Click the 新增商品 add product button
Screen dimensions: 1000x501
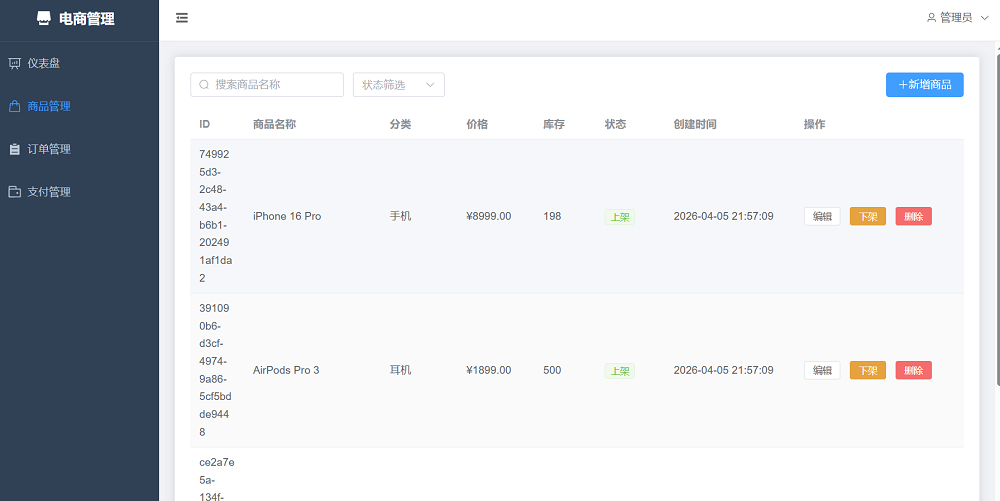click(x=924, y=85)
